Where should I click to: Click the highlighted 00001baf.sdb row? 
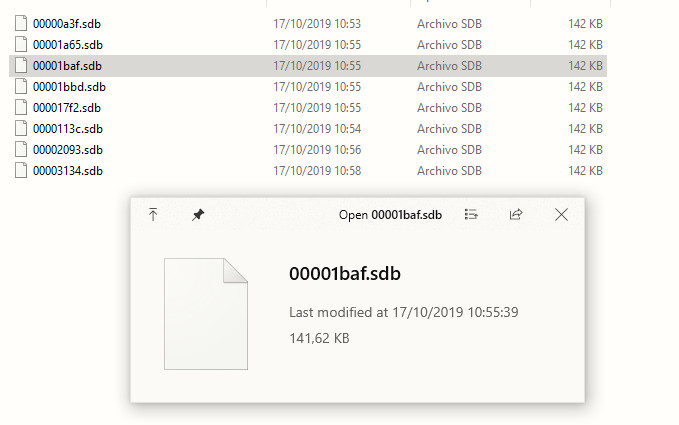pos(308,66)
